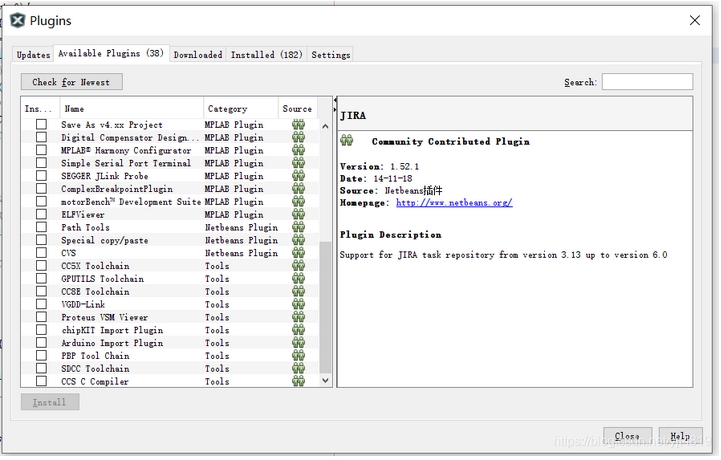Click source icon for VGDD-Link
The width and height of the screenshot is (721, 460).
tap(298, 305)
